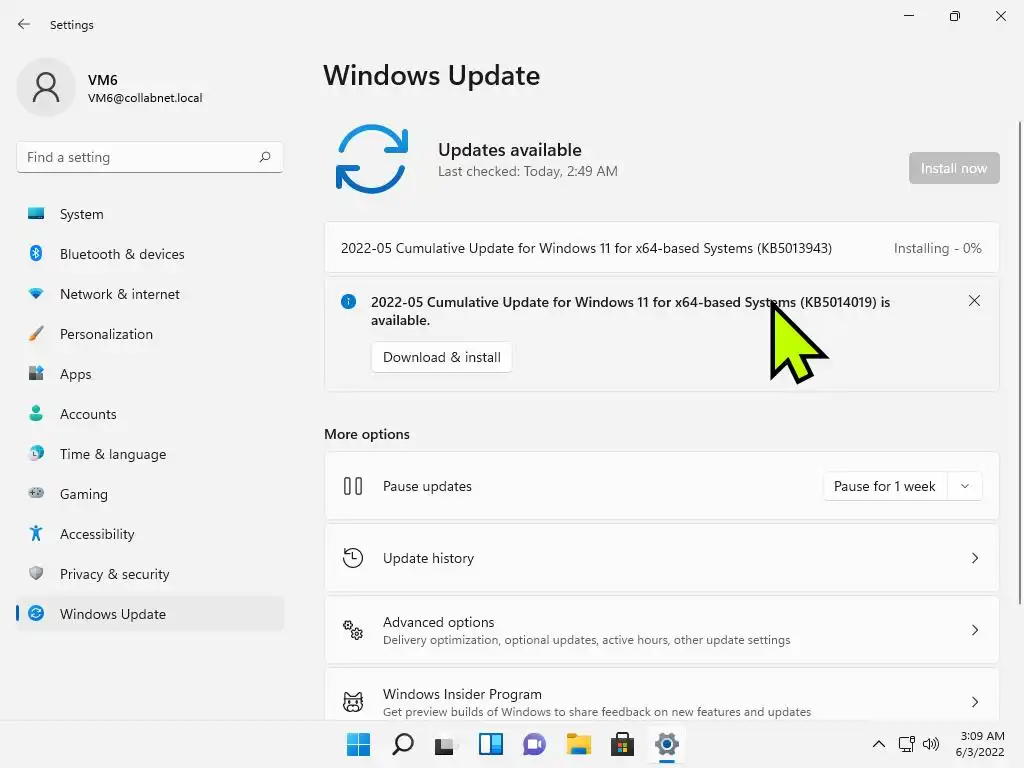
Task: Open File Explorer from the taskbar
Action: pos(579,744)
